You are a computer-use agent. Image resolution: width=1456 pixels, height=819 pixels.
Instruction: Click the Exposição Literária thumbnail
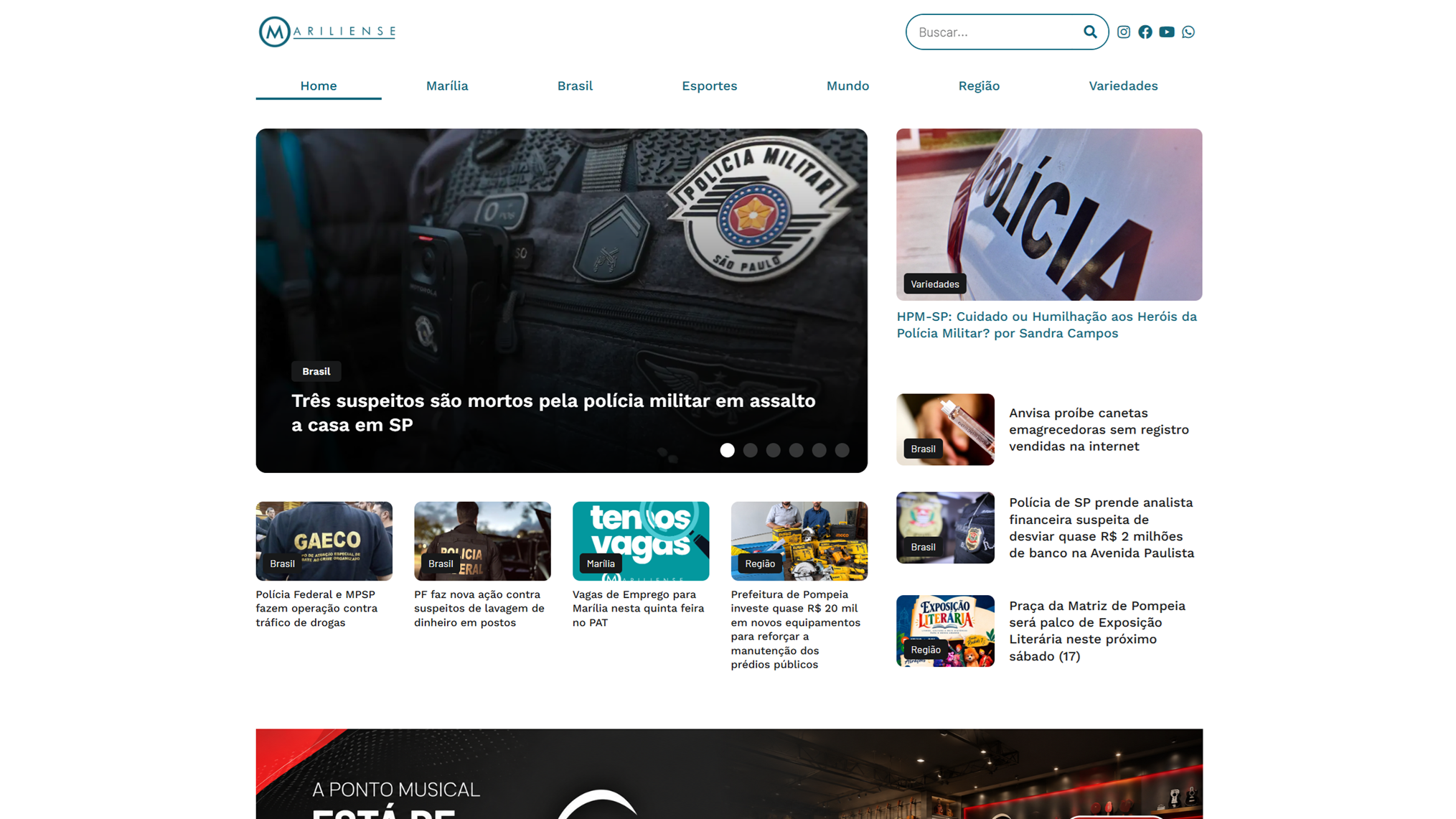point(944,630)
